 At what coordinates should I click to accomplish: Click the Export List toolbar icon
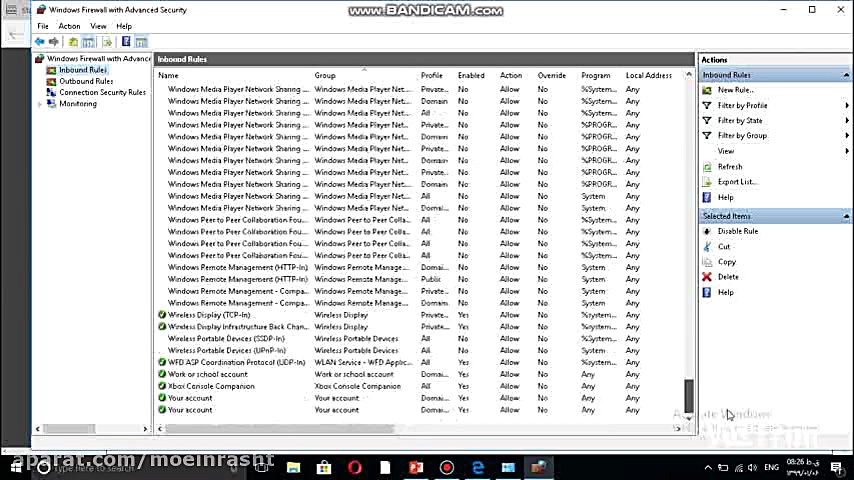pos(107,42)
